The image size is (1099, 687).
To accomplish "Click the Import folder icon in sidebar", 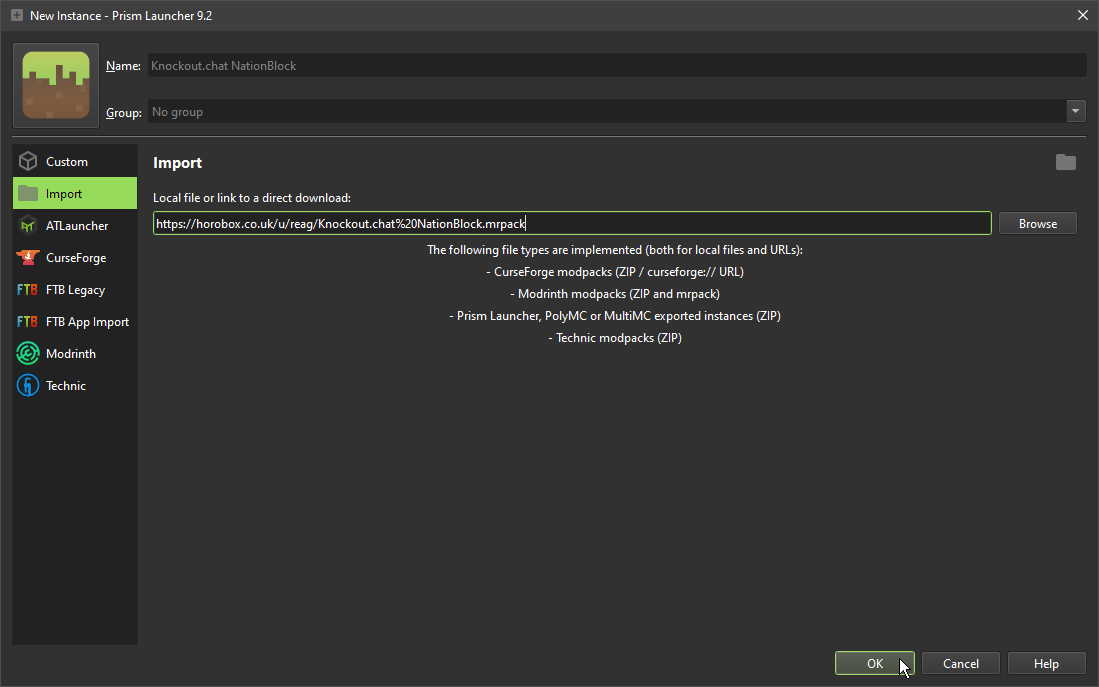I will coord(28,193).
